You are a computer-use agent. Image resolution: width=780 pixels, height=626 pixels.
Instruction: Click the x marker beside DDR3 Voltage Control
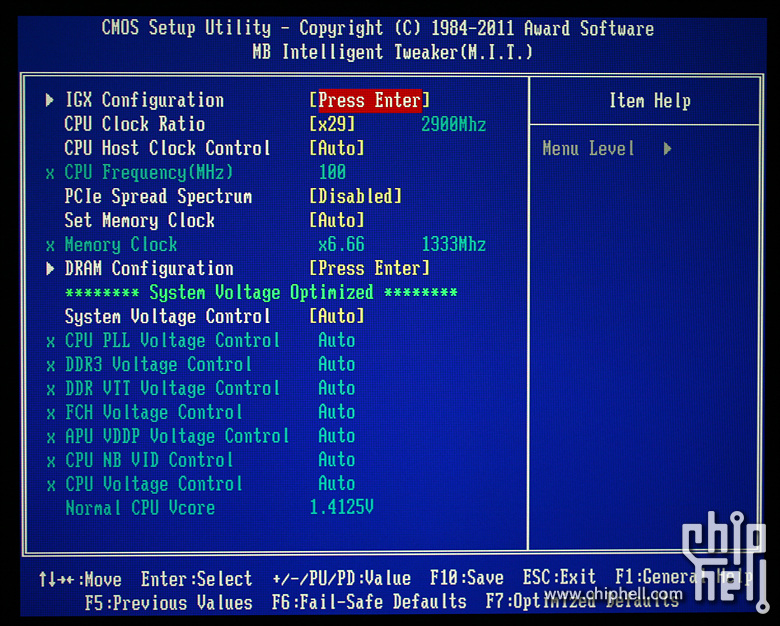[x=51, y=366]
